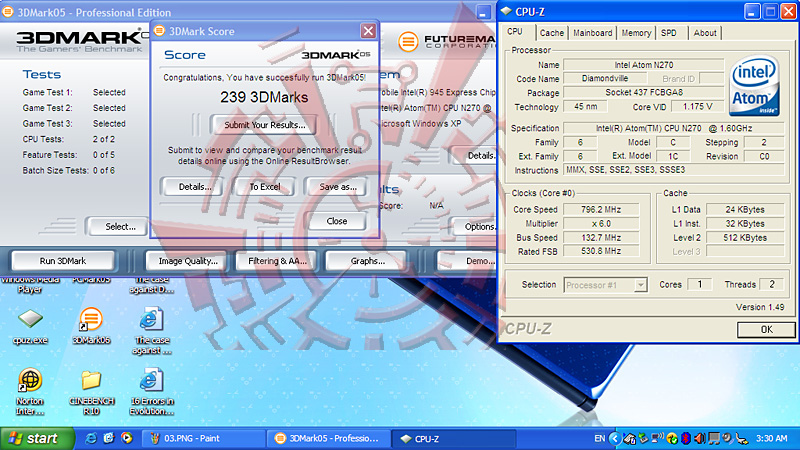Image resolution: width=800 pixels, height=450 pixels.
Task: Switch to the Memory tab in CPU-Z
Action: [x=636, y=33]
